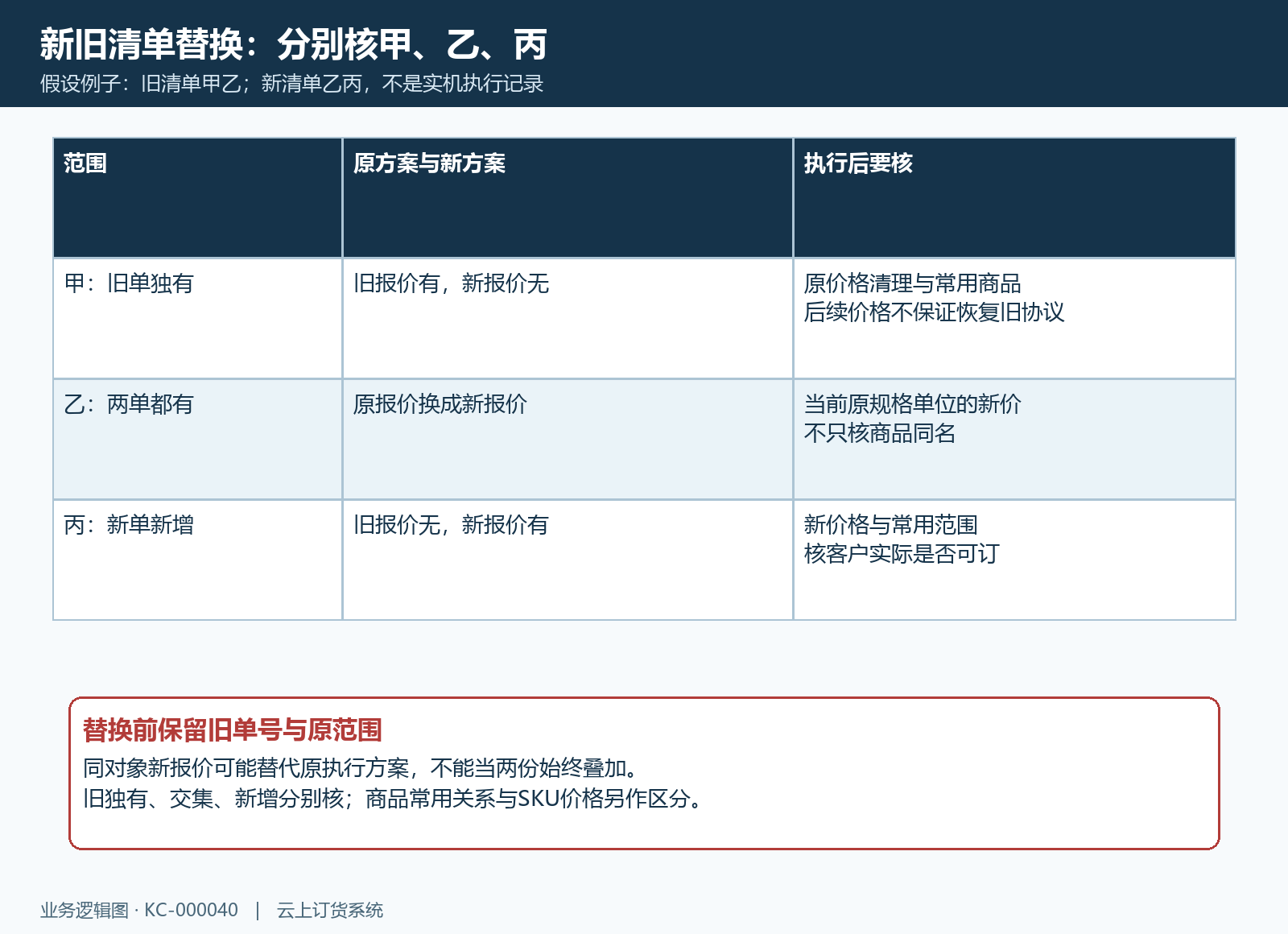Click the 原方案与新方案 column header
Image resolution: width=1288 pixels, height=934 pixels.
(x=568, y=197)
